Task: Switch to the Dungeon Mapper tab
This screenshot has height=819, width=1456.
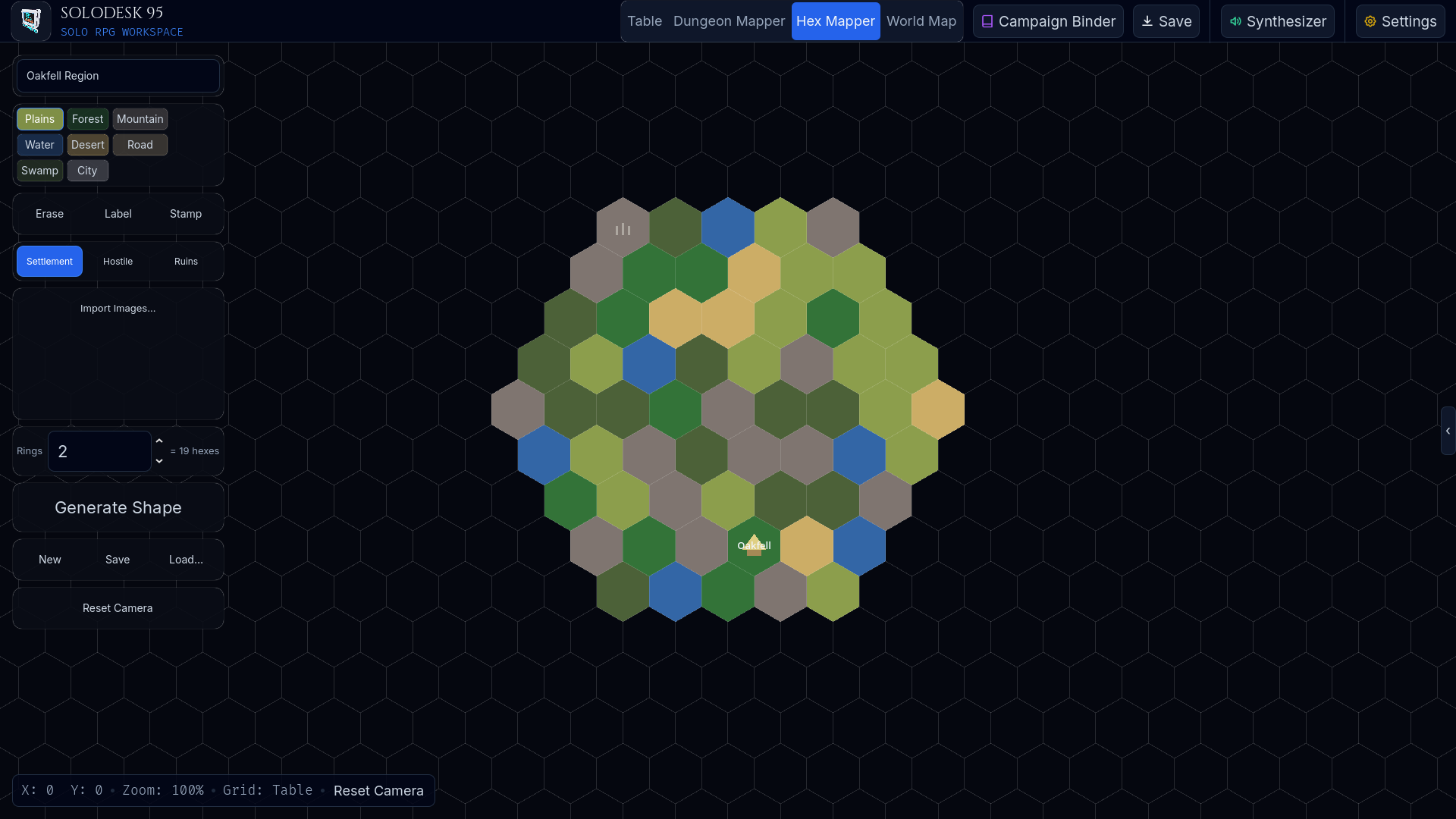Action: tap(729, 21)
